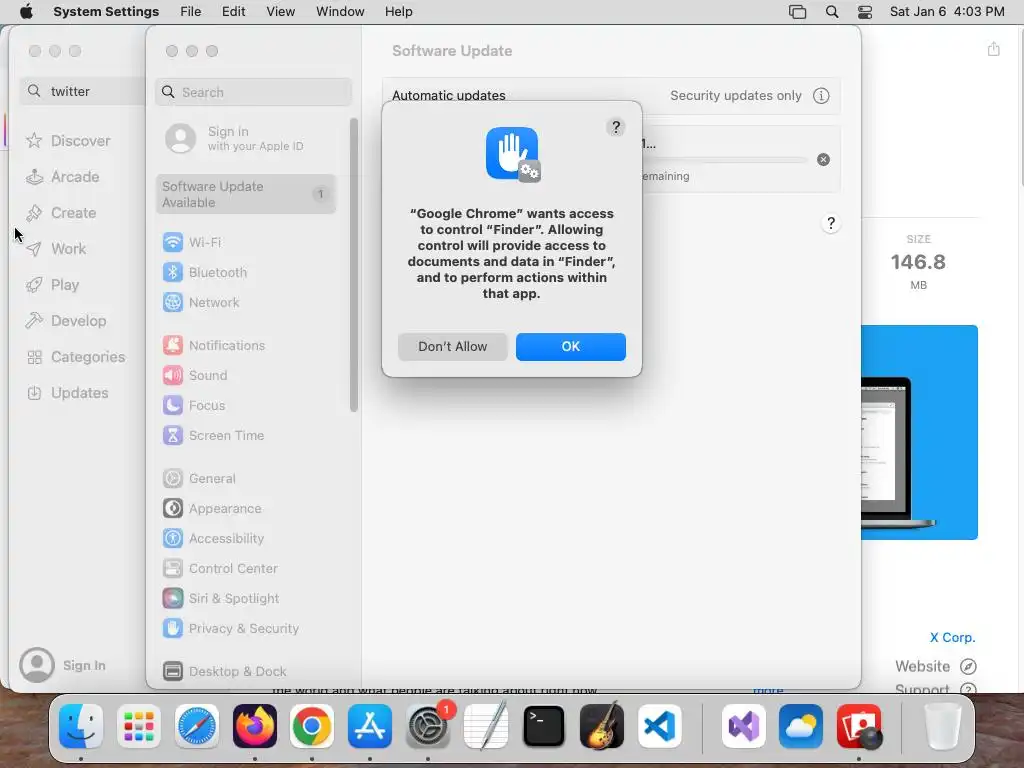Click the App Store share icon
Screen dimensions: 1024x768
pos(993,49)
